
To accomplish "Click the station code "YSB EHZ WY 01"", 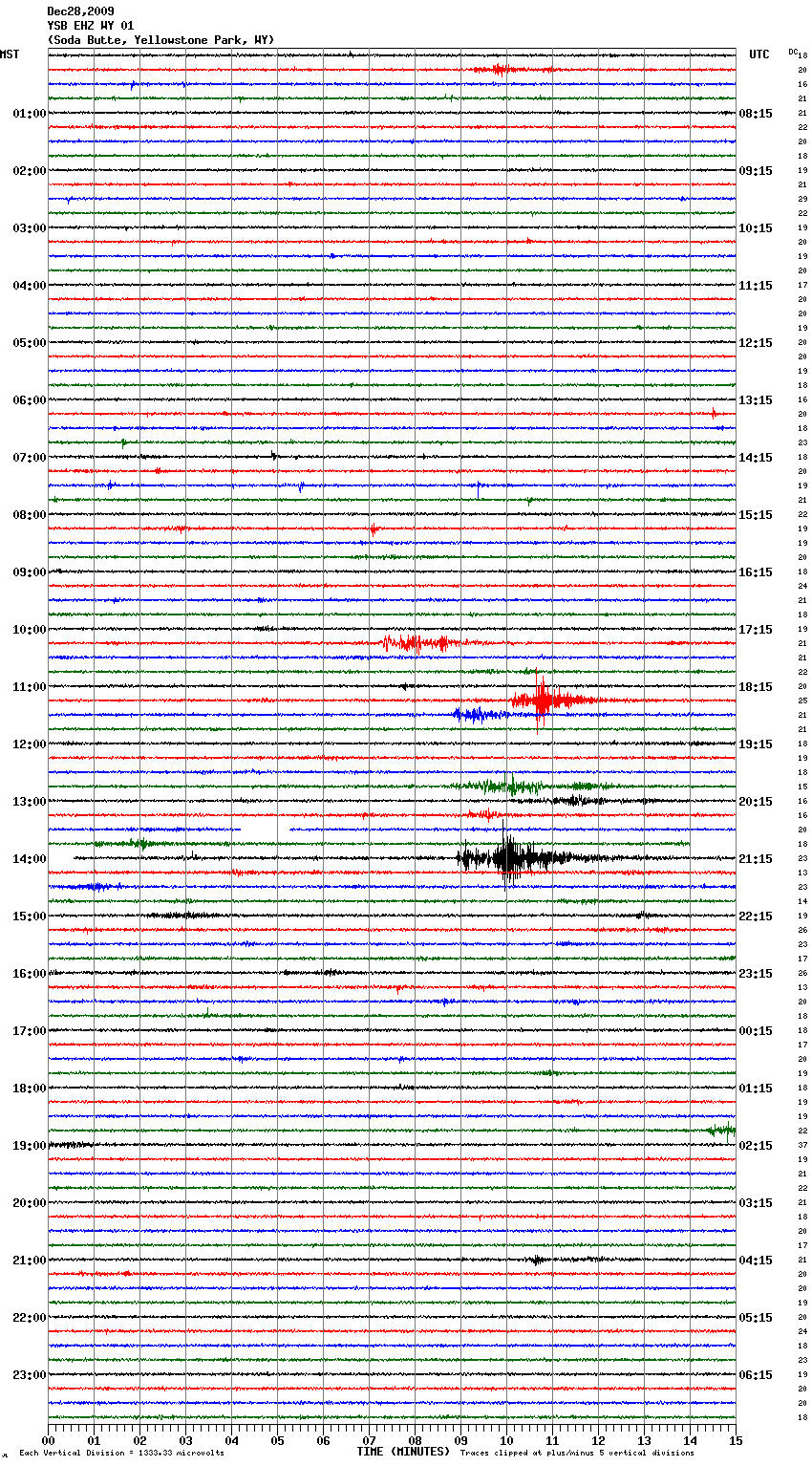I will (91, 26).
